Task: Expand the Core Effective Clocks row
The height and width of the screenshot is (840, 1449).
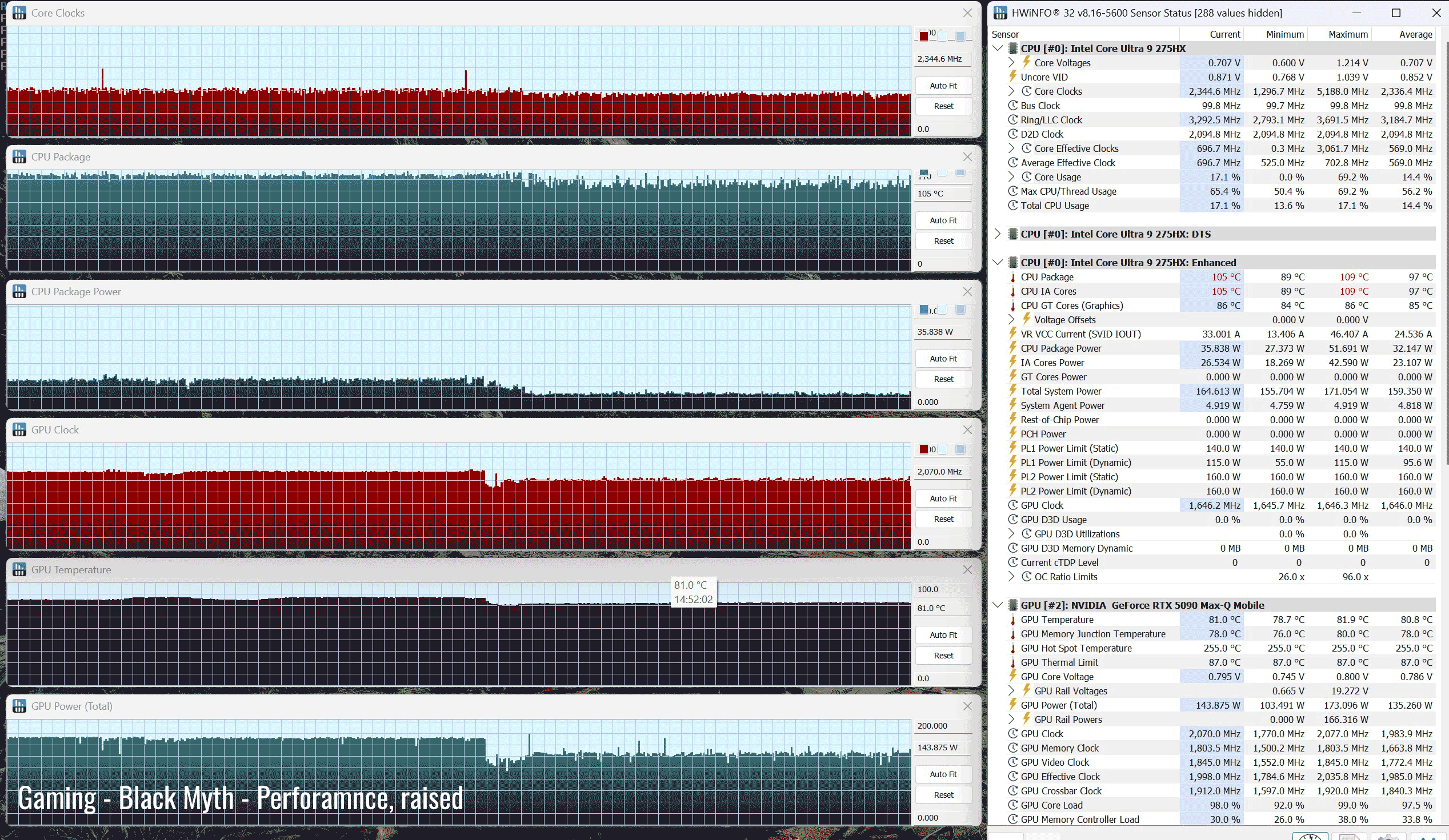Action: [1011, 148]
